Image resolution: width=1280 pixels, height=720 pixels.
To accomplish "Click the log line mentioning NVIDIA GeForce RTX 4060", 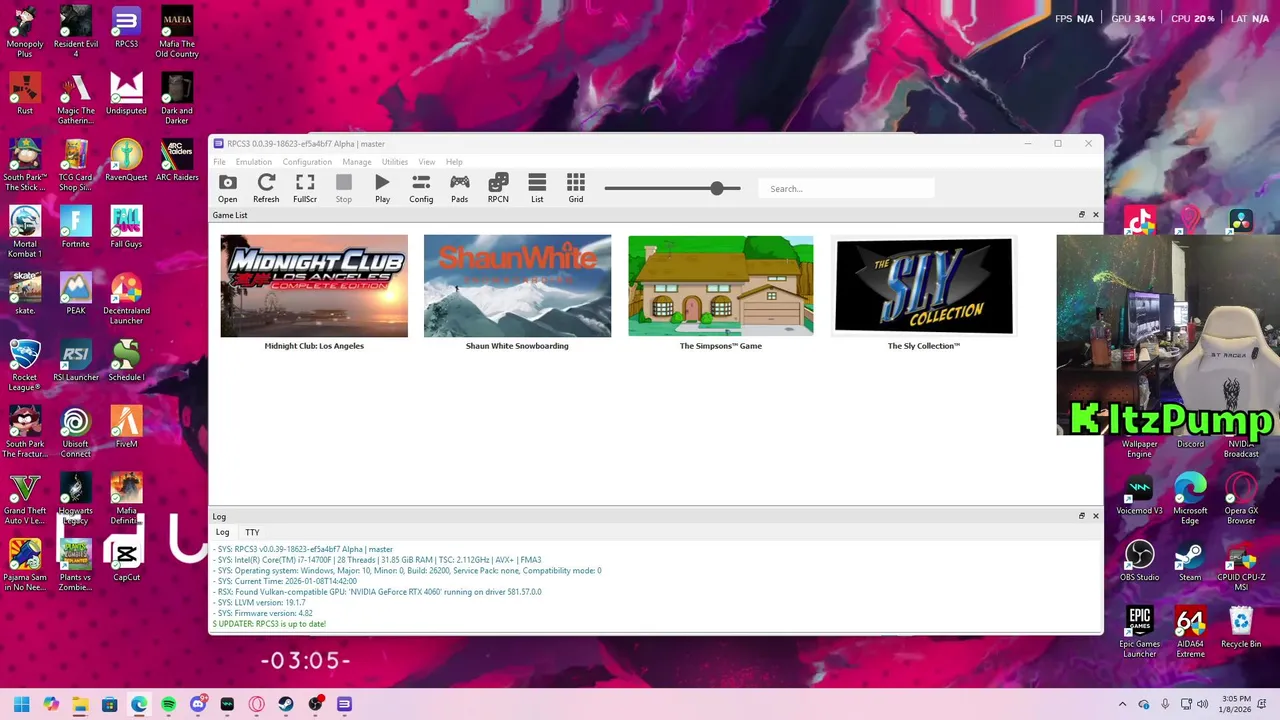I will [377, 592].
